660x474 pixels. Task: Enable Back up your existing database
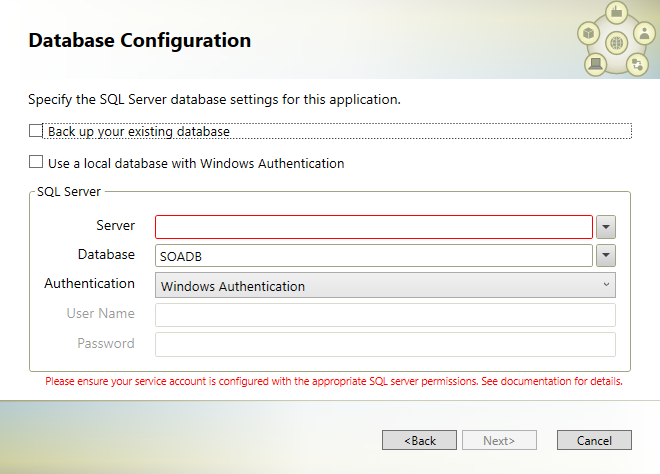coord(36,131)
